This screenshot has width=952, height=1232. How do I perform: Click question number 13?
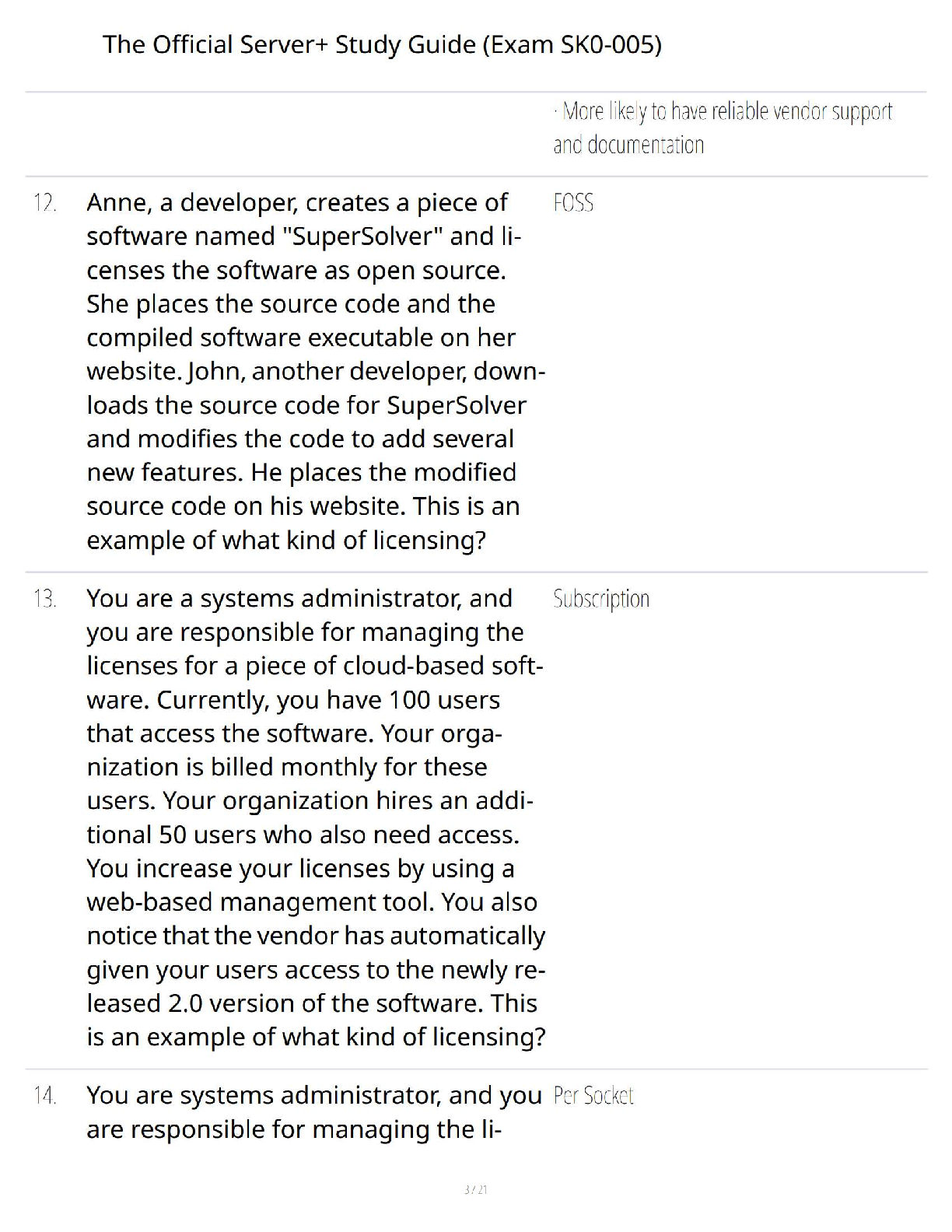tap(45, 599)
